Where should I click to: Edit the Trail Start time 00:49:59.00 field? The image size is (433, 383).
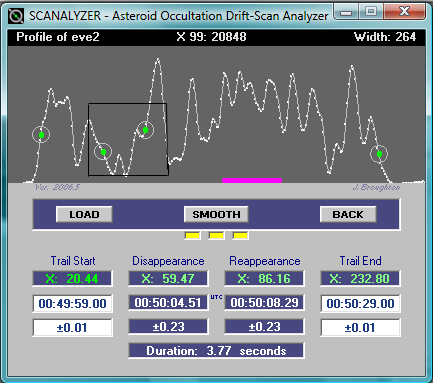72,303
